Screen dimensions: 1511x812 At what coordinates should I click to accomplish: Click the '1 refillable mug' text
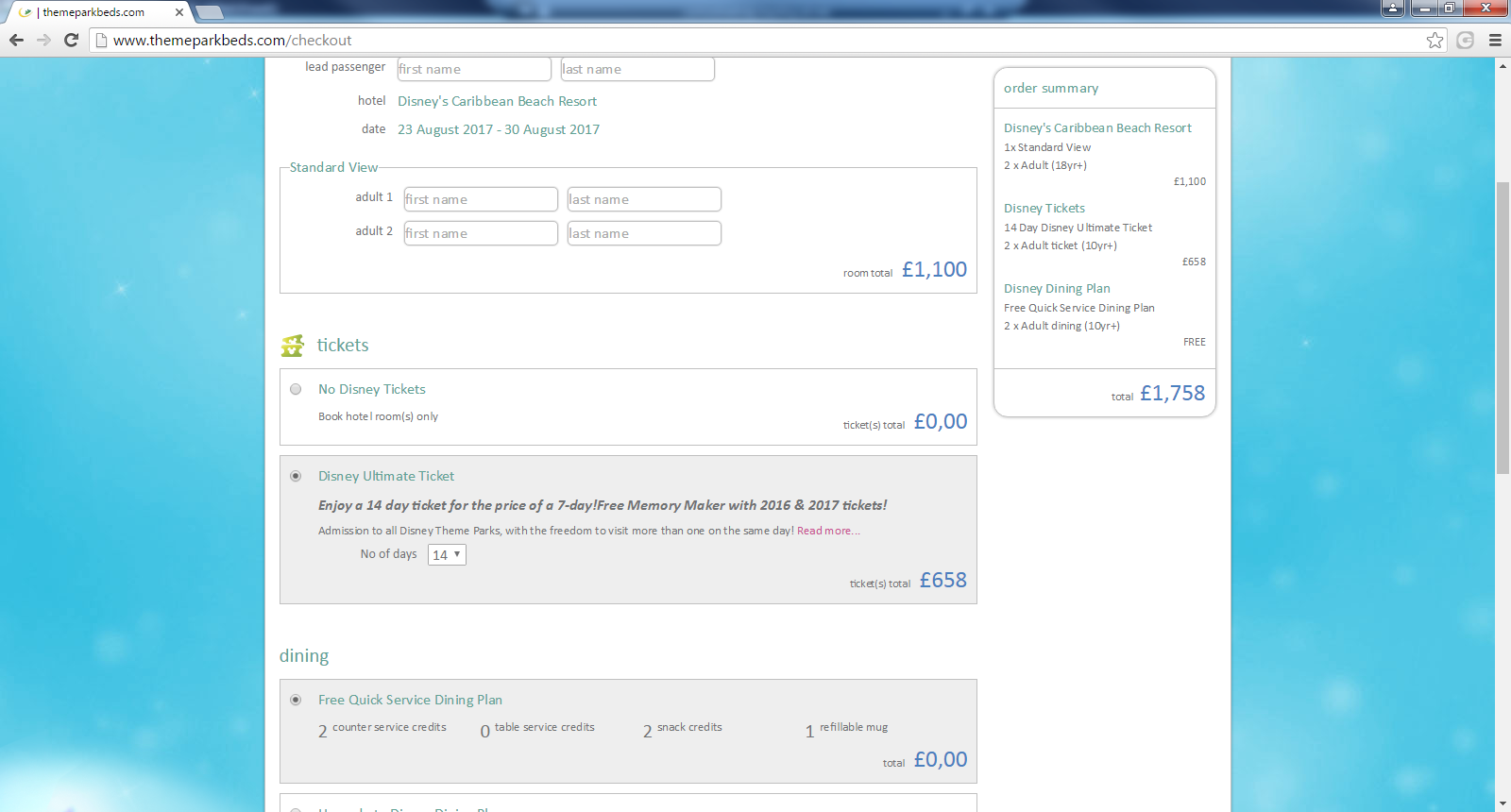pyautogui.click(x=846, y=729)
